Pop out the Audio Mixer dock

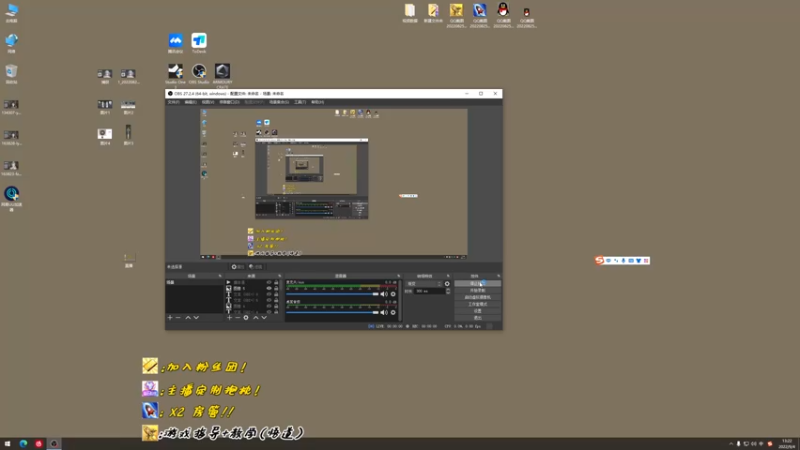(x=398, y=276)
